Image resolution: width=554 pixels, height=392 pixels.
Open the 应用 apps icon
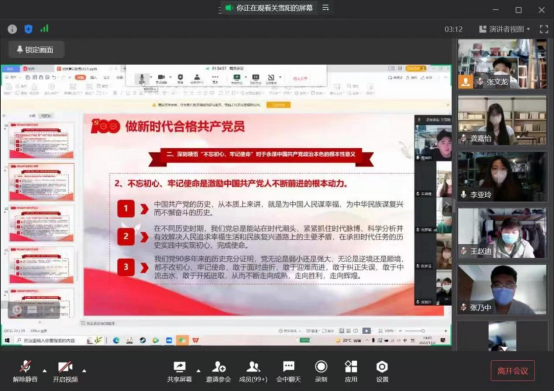[351, 371]
